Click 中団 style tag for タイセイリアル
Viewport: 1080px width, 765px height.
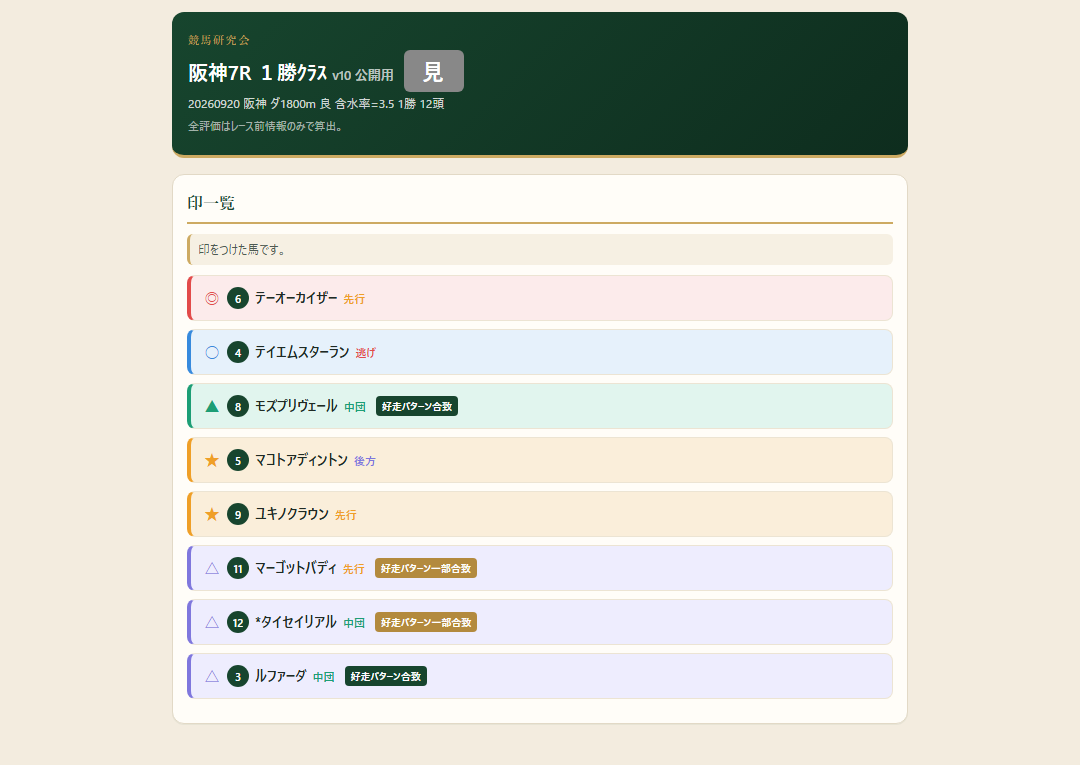(354, 622)
